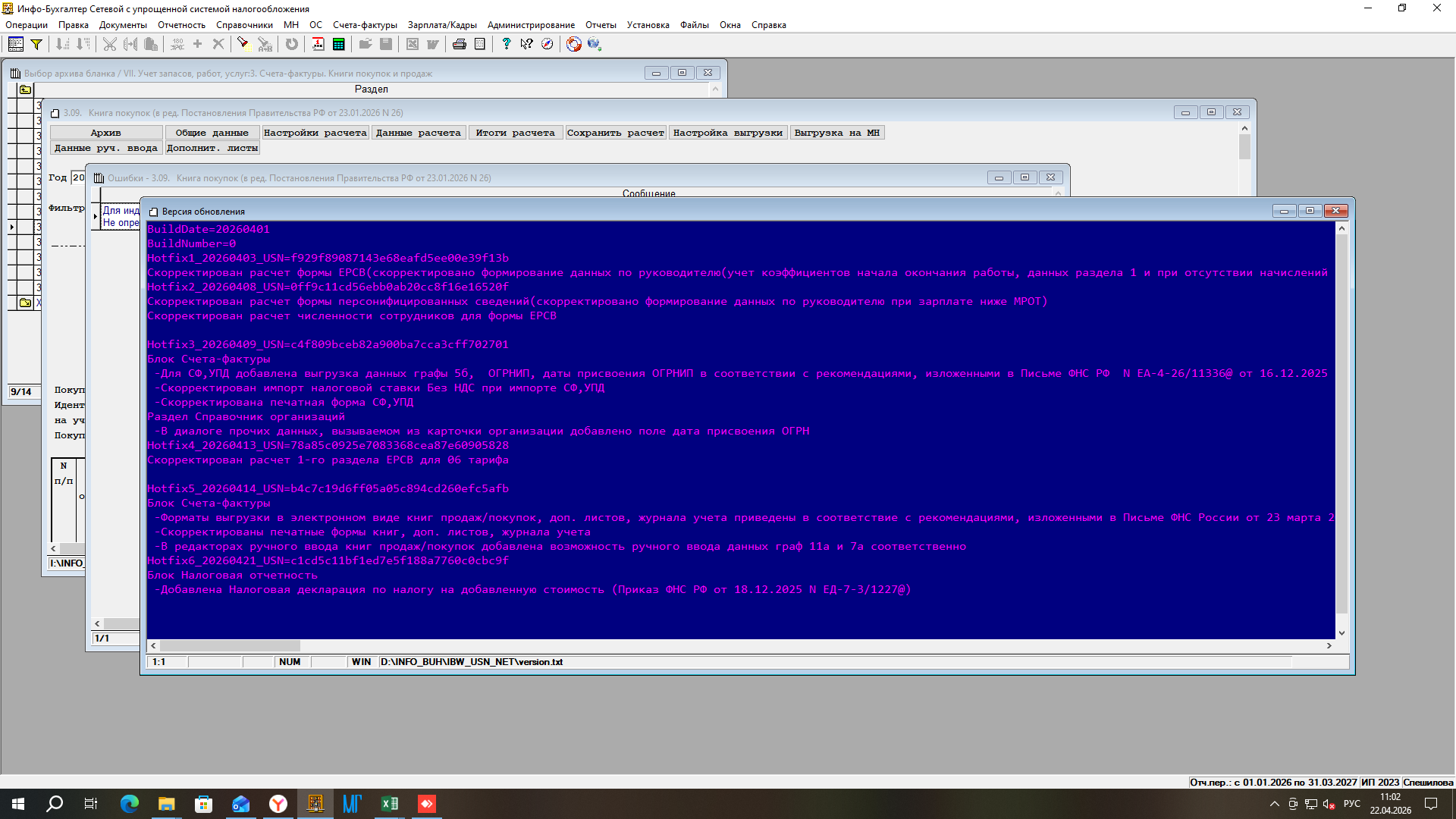Open Excel from the Windows taskbar

[x=390, y=804]
